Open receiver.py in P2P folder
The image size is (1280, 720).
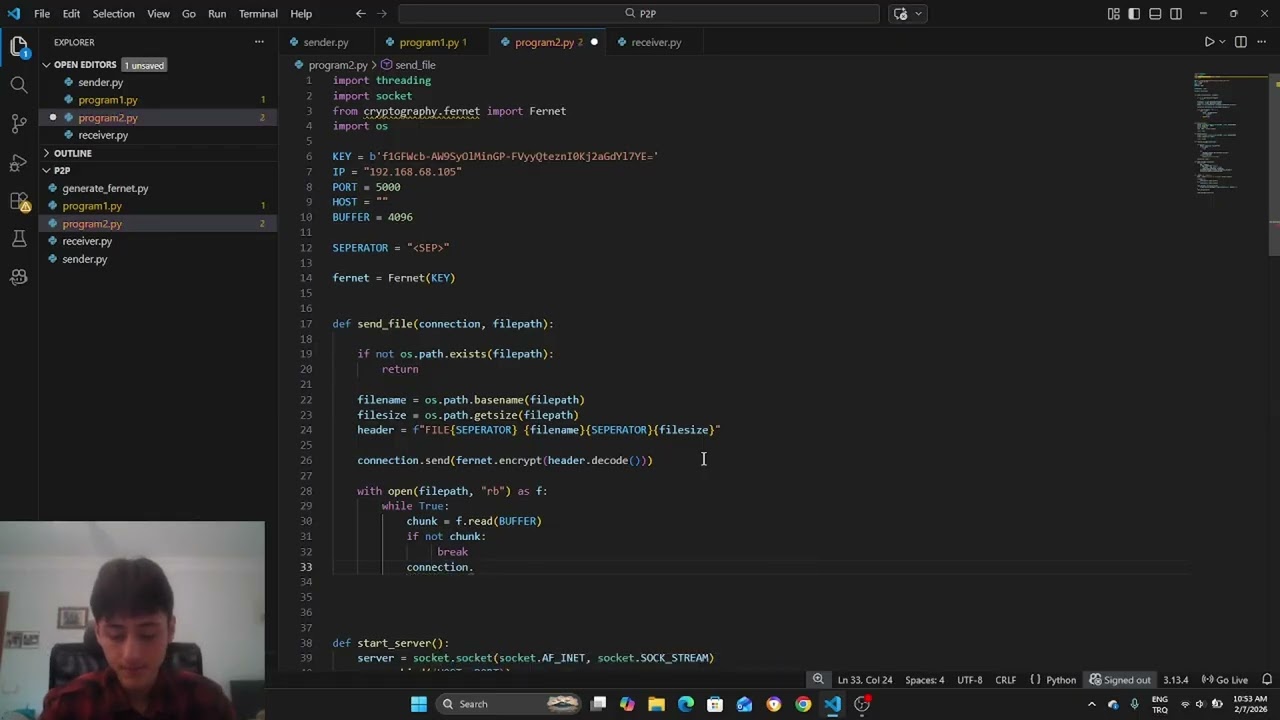[87, 241]
